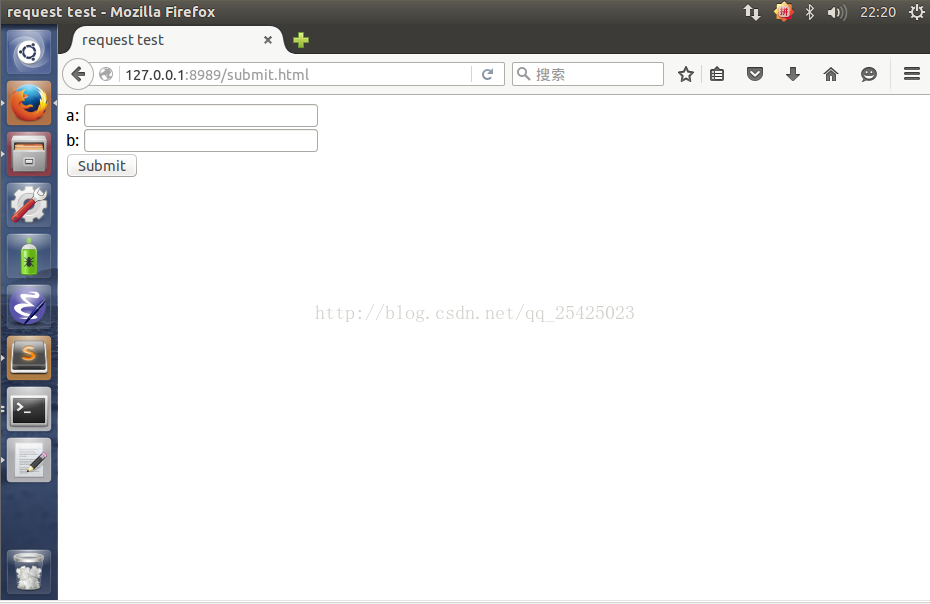Image resolution: width=930 pixels, height=604 pixels.
Task: Launch Firefox from the dock
Action: click(29, 103)
